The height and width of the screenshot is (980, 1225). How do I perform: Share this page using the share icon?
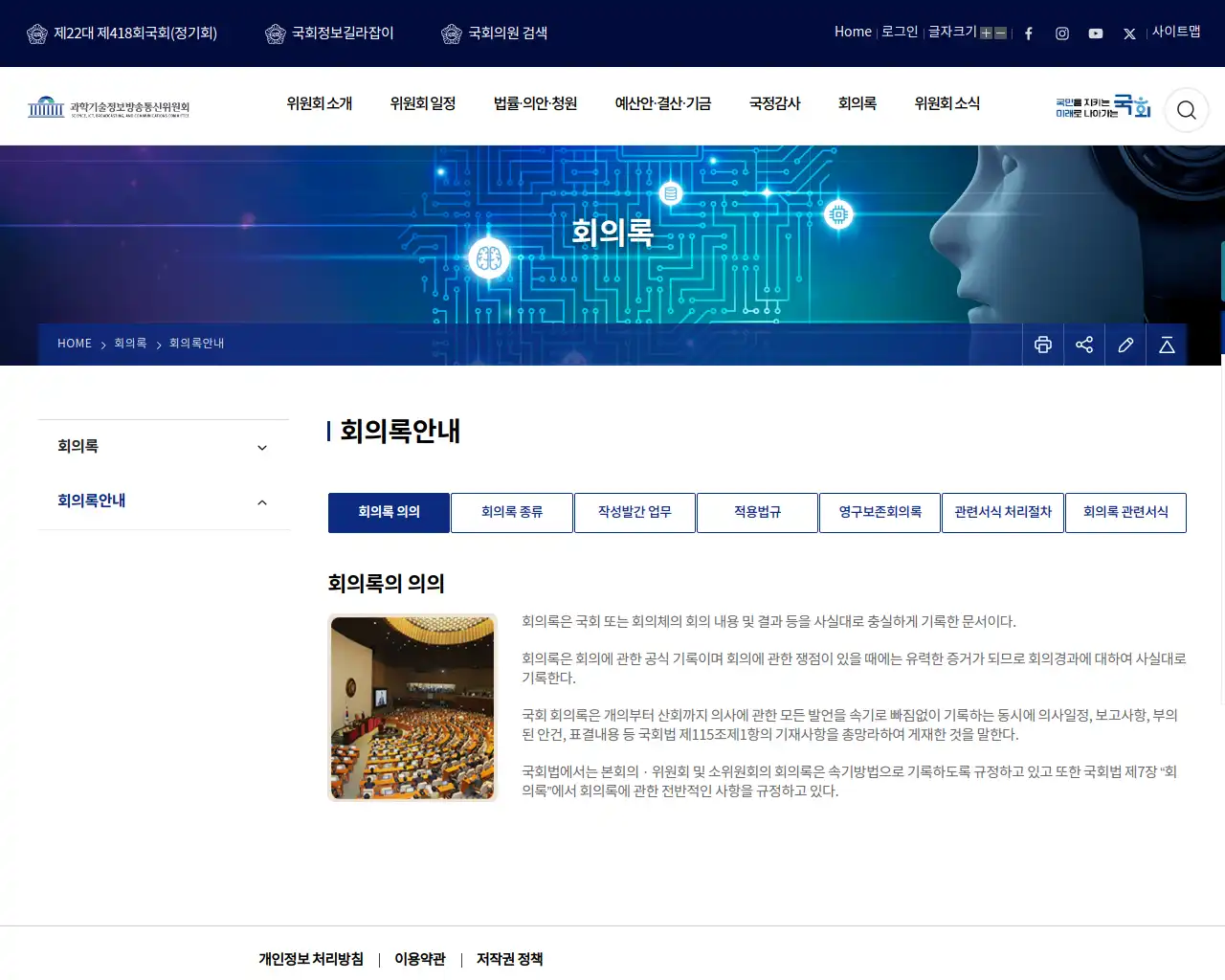click(x=1084, y=345)
